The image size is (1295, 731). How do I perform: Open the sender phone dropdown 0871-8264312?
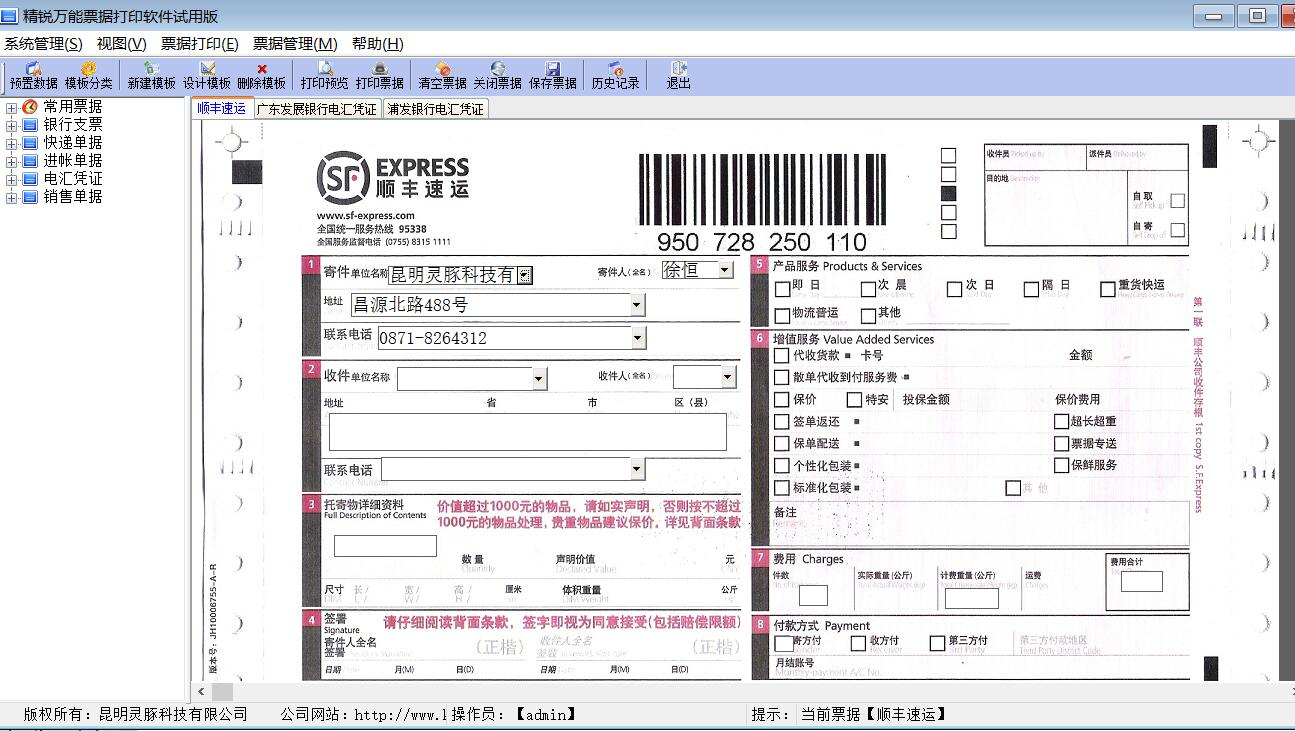click(638, 338)
